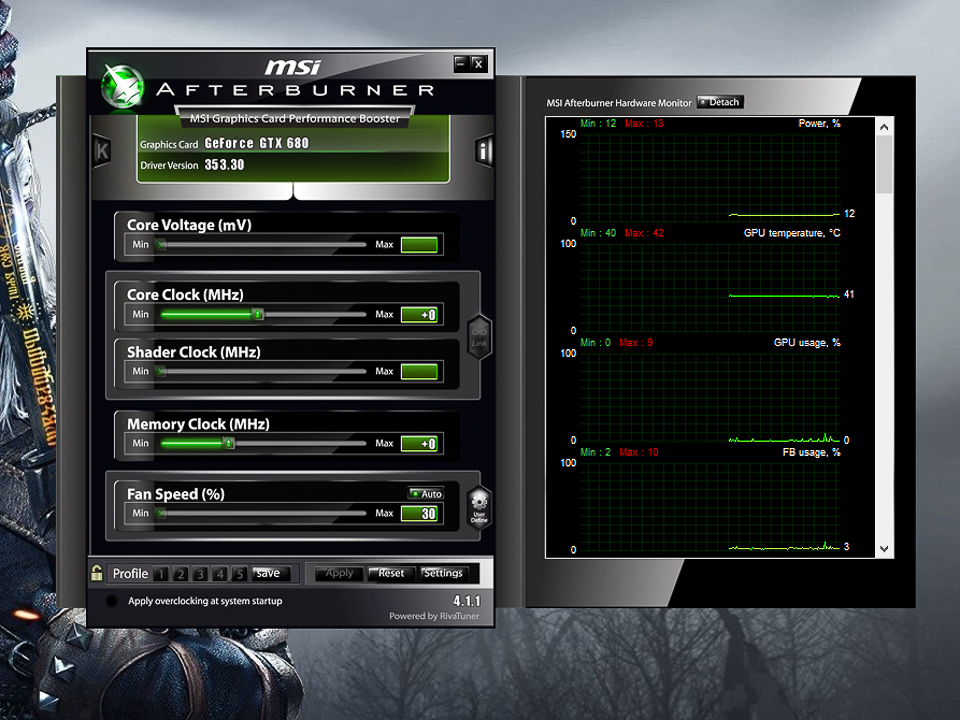Detach the Hardware Monitor panel
This screenshot has width=960, height=720.
click(x=720, y=102)
